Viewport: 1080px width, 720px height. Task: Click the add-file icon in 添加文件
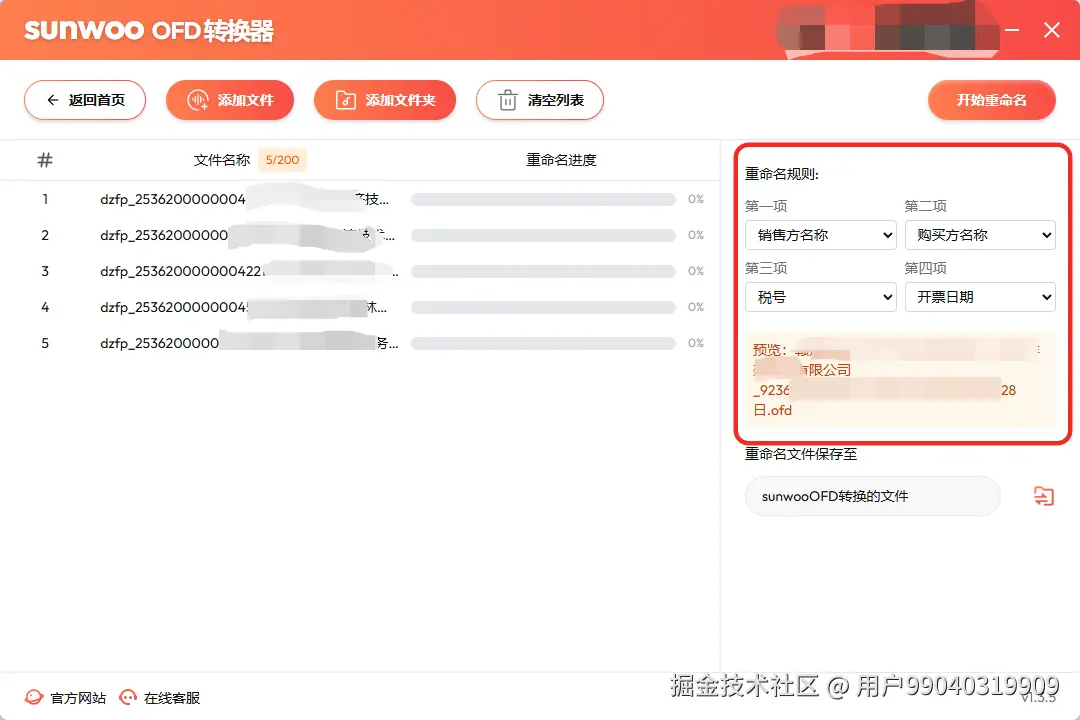pyautogui.click(x=198, y=101)
